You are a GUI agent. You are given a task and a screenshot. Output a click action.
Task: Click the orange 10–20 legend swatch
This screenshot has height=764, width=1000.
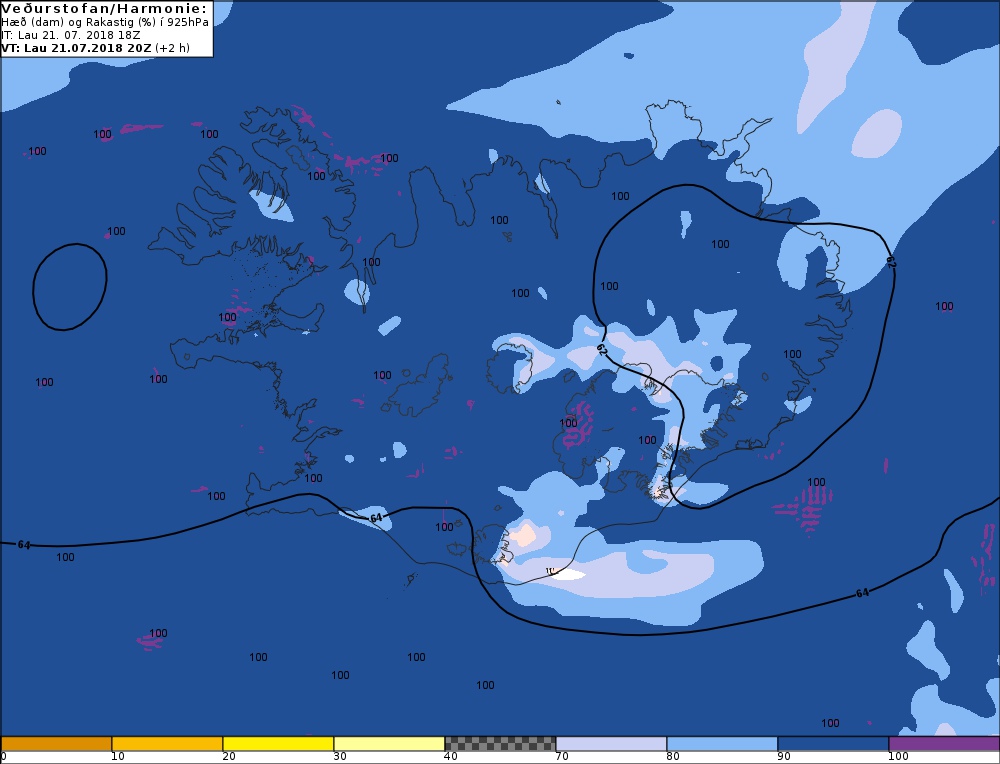[167, 744]
